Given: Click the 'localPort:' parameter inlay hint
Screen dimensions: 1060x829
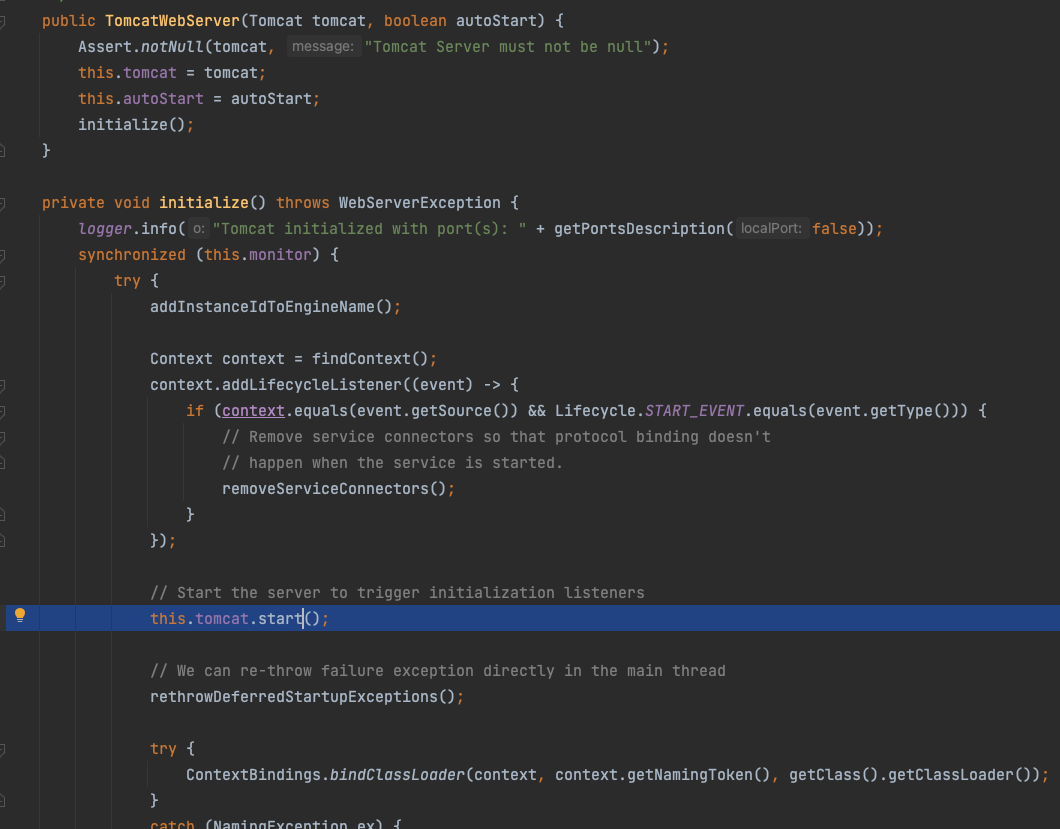Looking at the screenshot, I should coord(771,229).
